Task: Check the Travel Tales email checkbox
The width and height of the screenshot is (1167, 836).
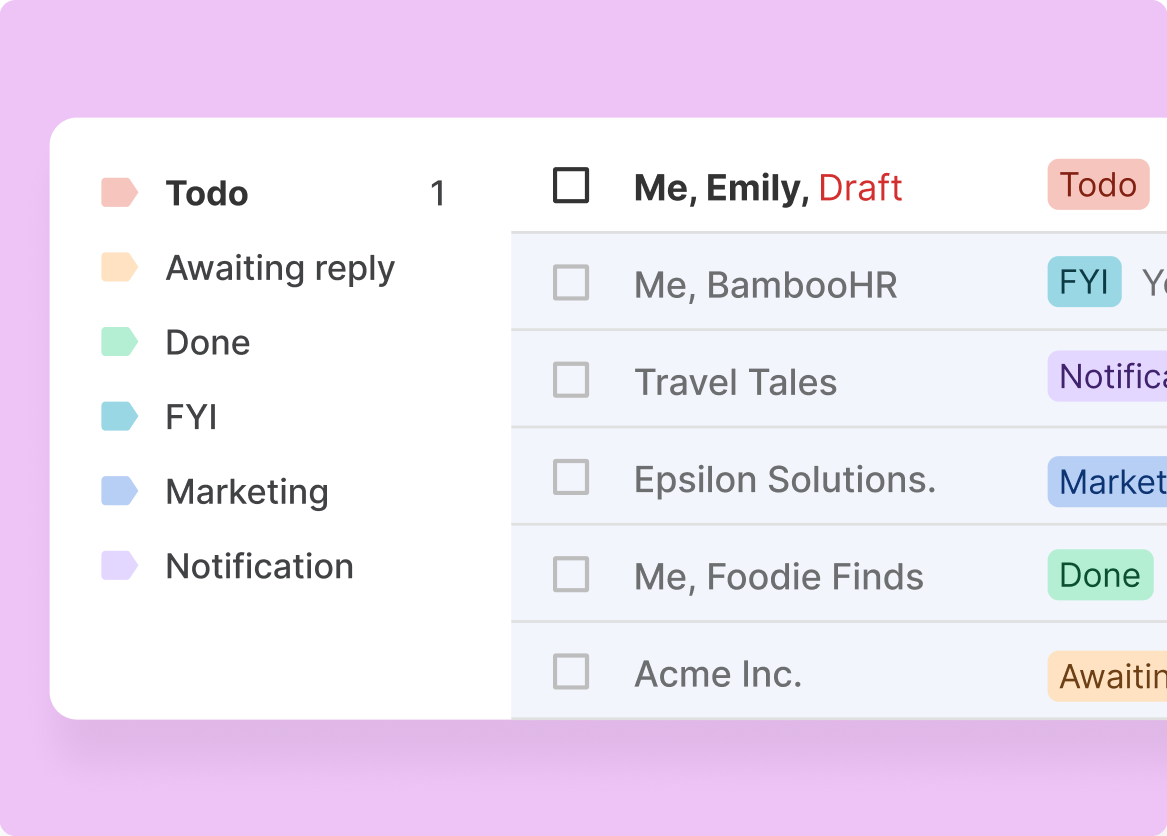Action: [571, 380]
